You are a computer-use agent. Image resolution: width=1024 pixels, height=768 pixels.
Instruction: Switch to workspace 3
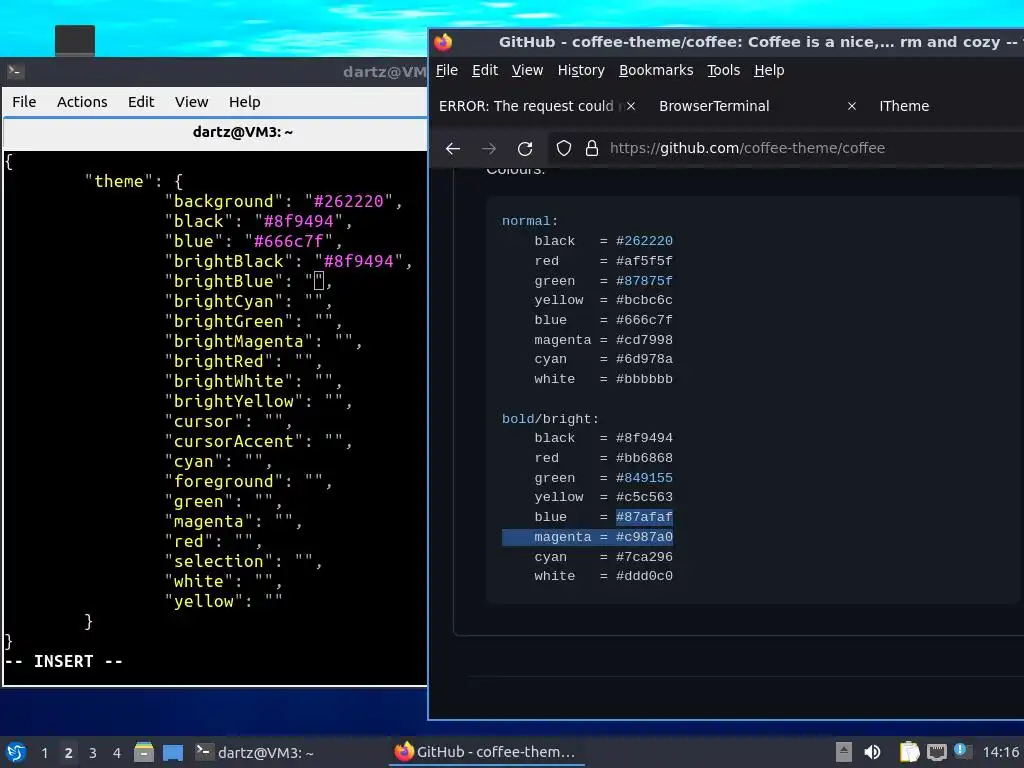(x=93, y=753)
